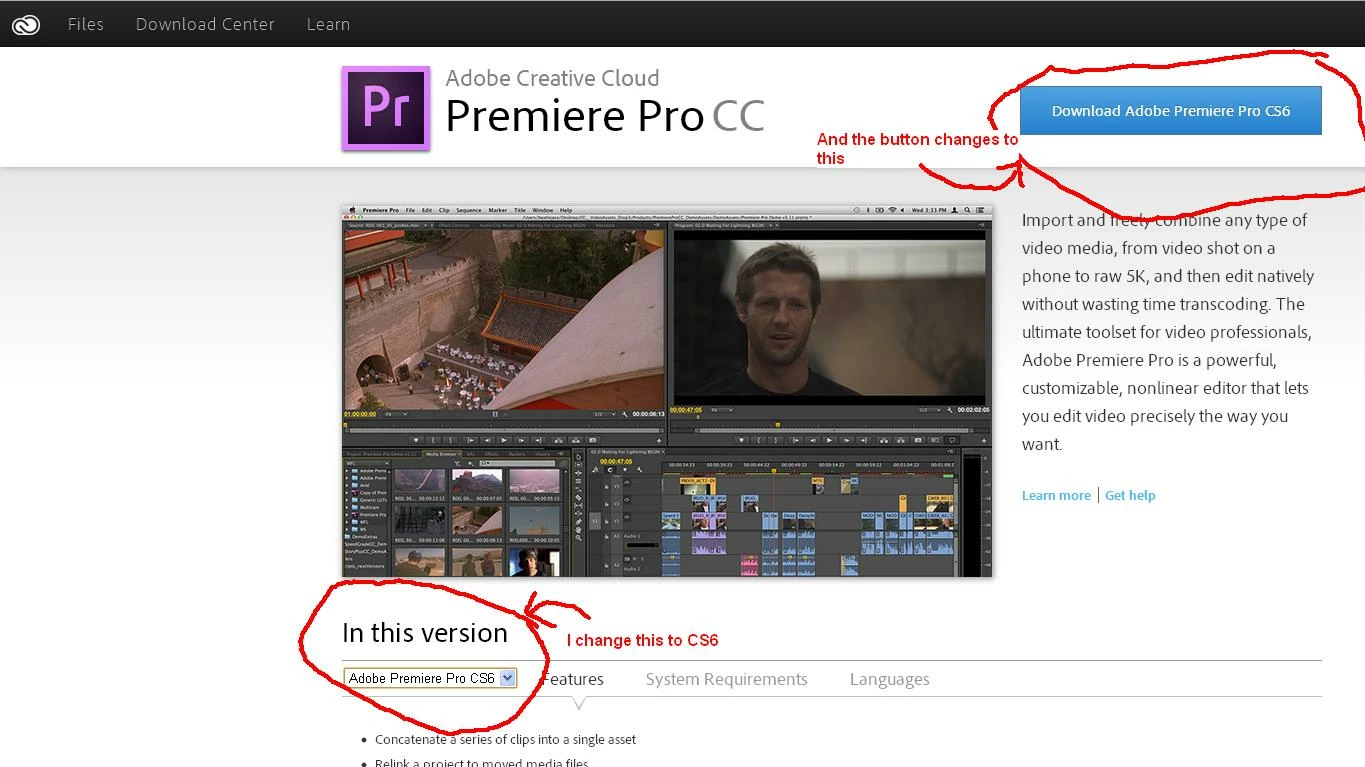Click the Creative Cloud logo icon
This screenshot has width=1365, height=767.
[x=25, y=25]
